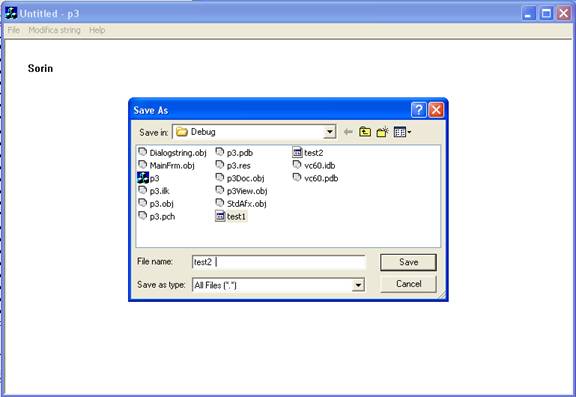Close the Save As dialog
The height and width of the screenshot is (397, 576).
[x=436, y=109]
